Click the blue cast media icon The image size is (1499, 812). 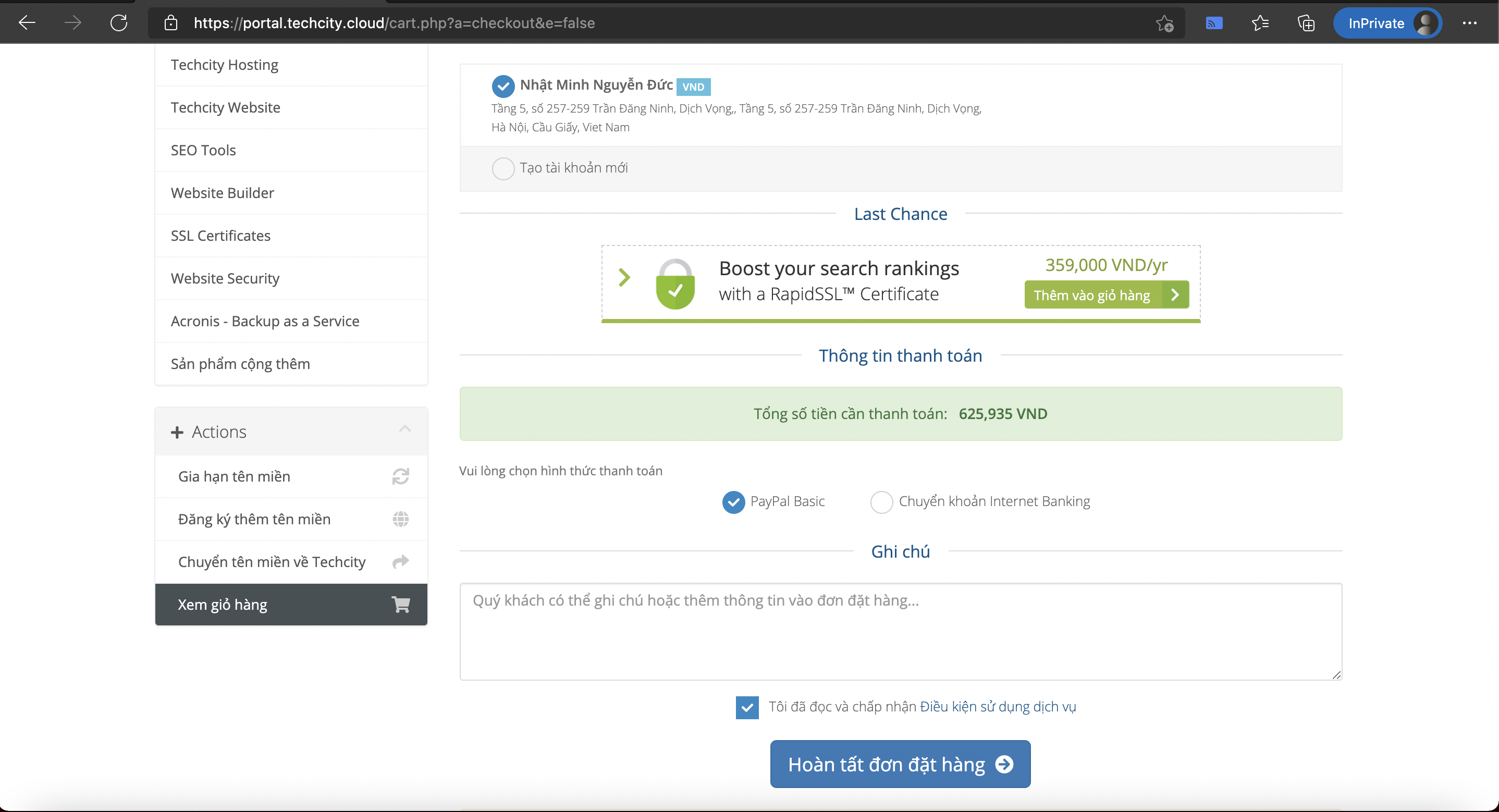click(1214, 23)
